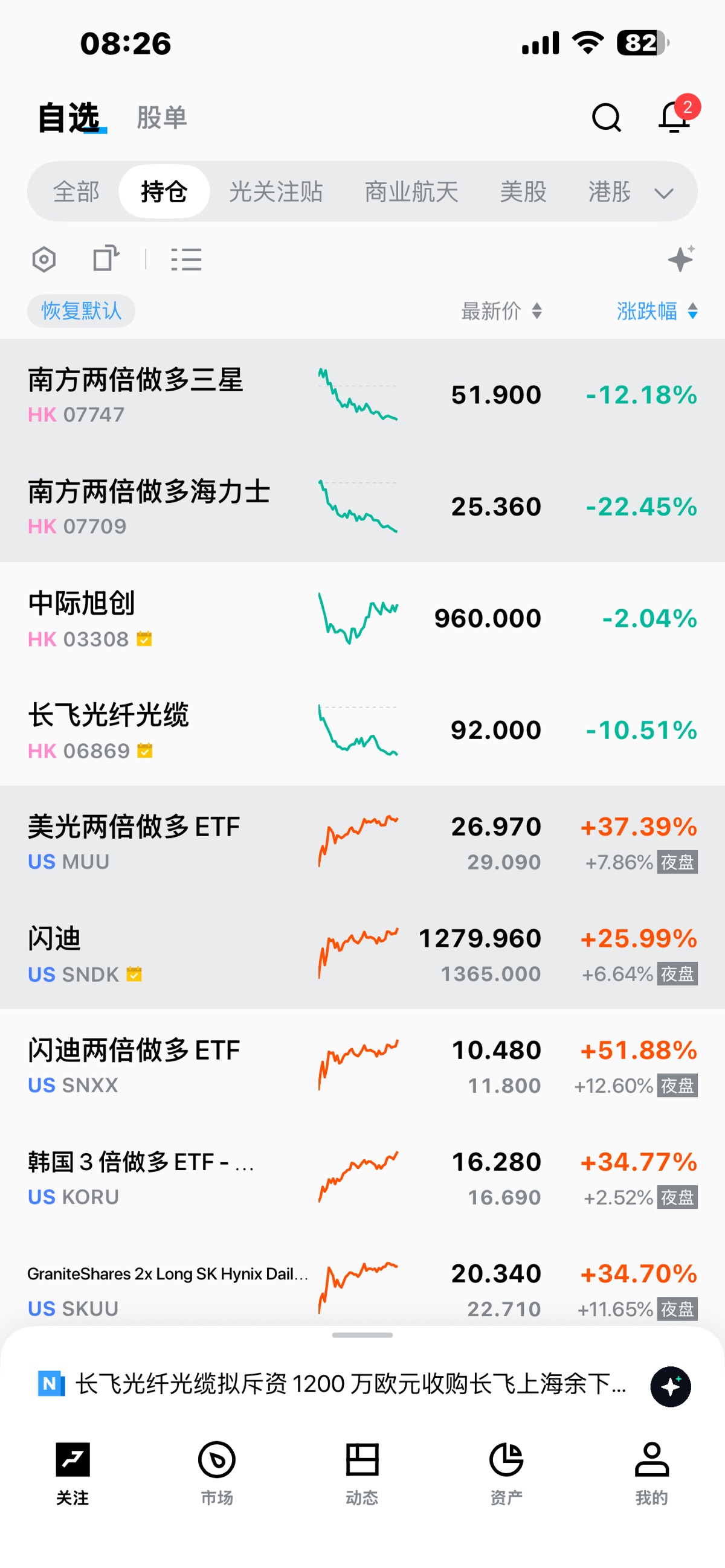Screen dimensions: 725x1568
Task: Open the search magnifier icon
Action: [x=606, y=118]
